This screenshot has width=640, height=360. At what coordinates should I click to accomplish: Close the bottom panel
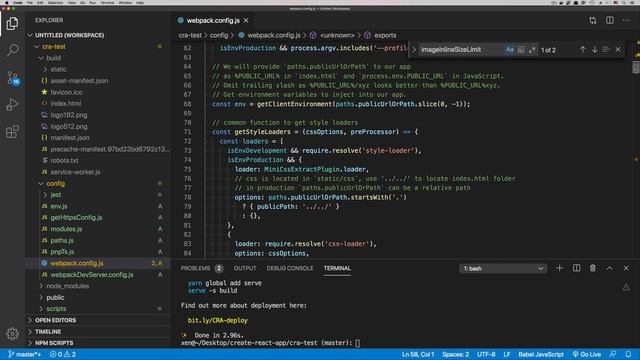click(x=626, y=268)
